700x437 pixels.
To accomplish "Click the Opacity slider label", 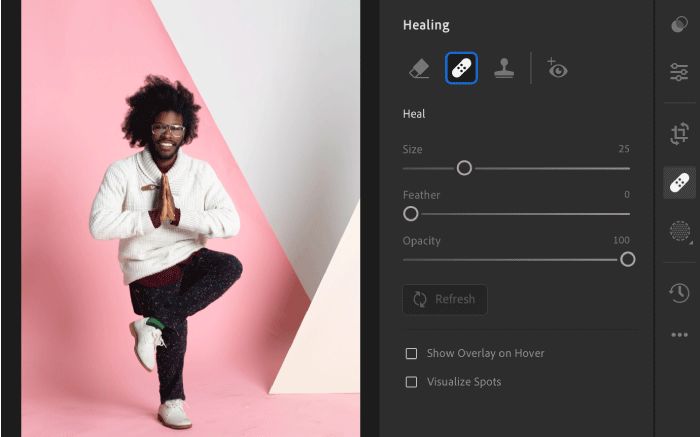I will coord(421,241).
